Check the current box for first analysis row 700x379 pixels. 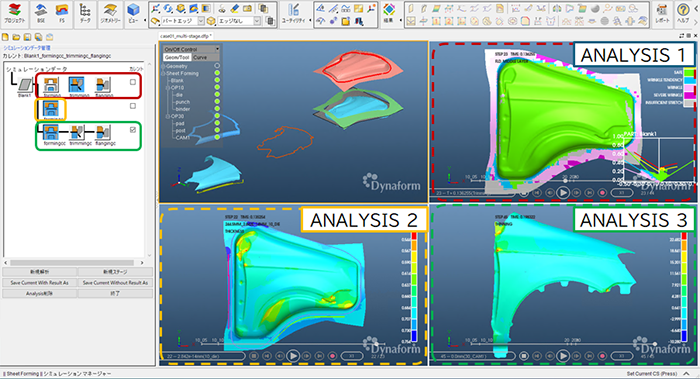(133, 82)
